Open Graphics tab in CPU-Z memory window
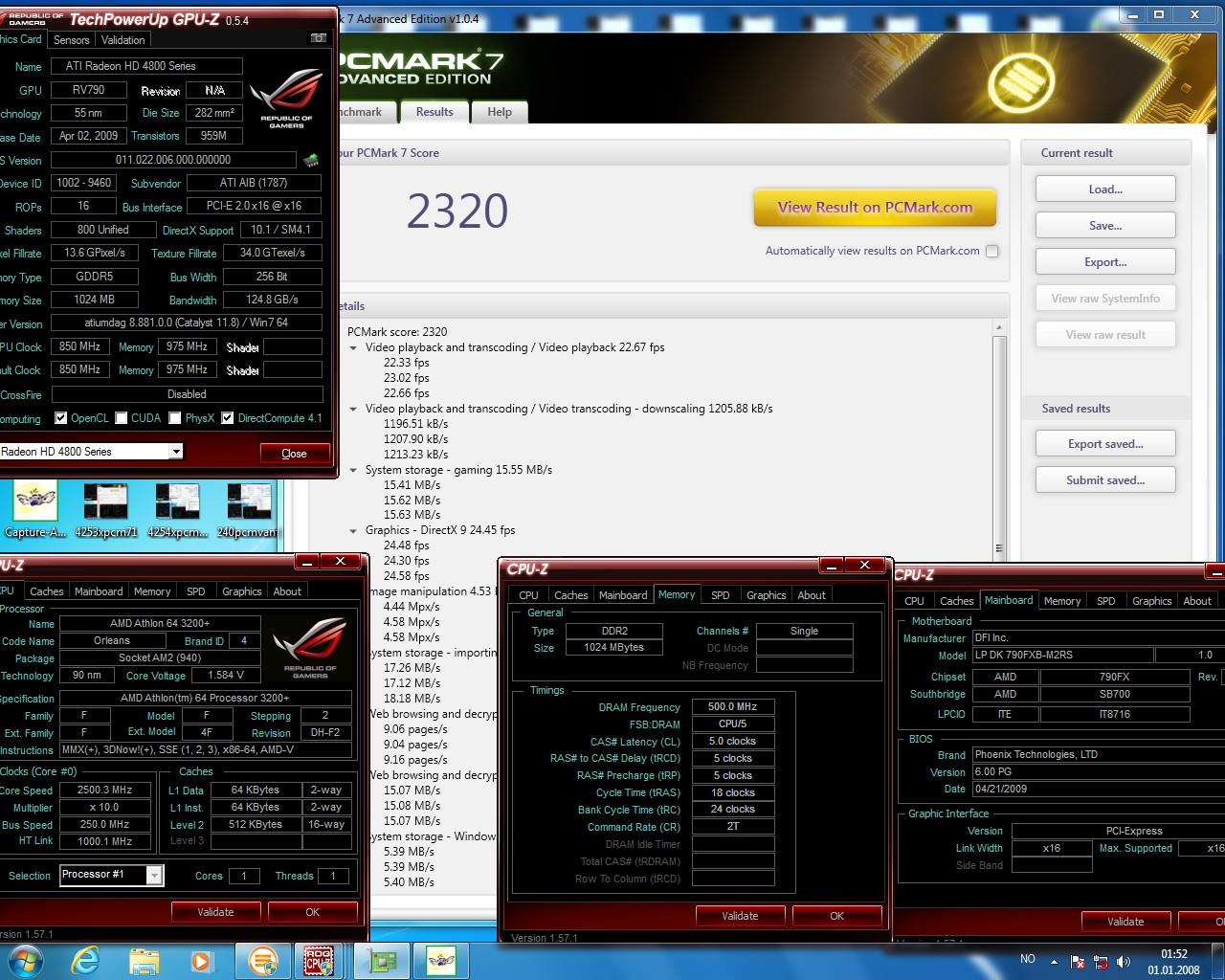The height and width of the screenshot is (980, 1225). coord(767,595)
